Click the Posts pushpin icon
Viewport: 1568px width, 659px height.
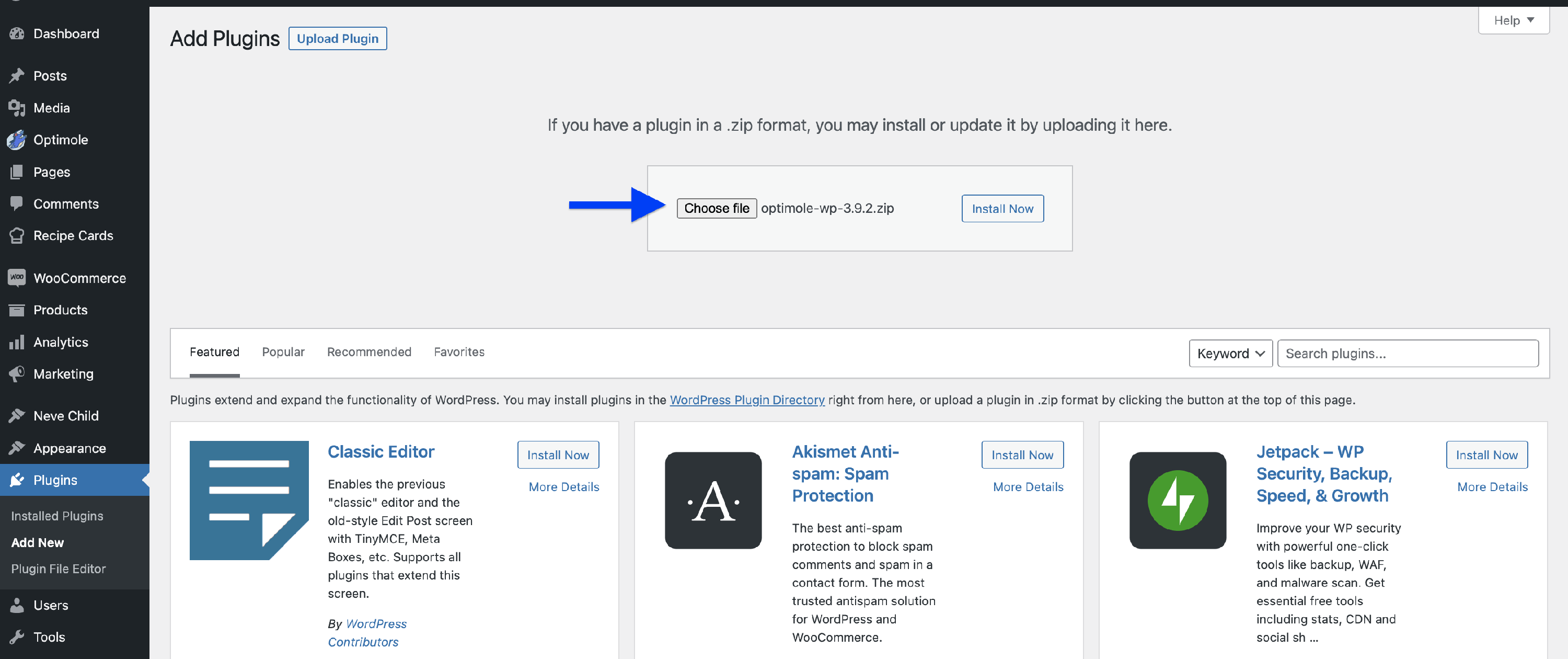coord(17,76)
